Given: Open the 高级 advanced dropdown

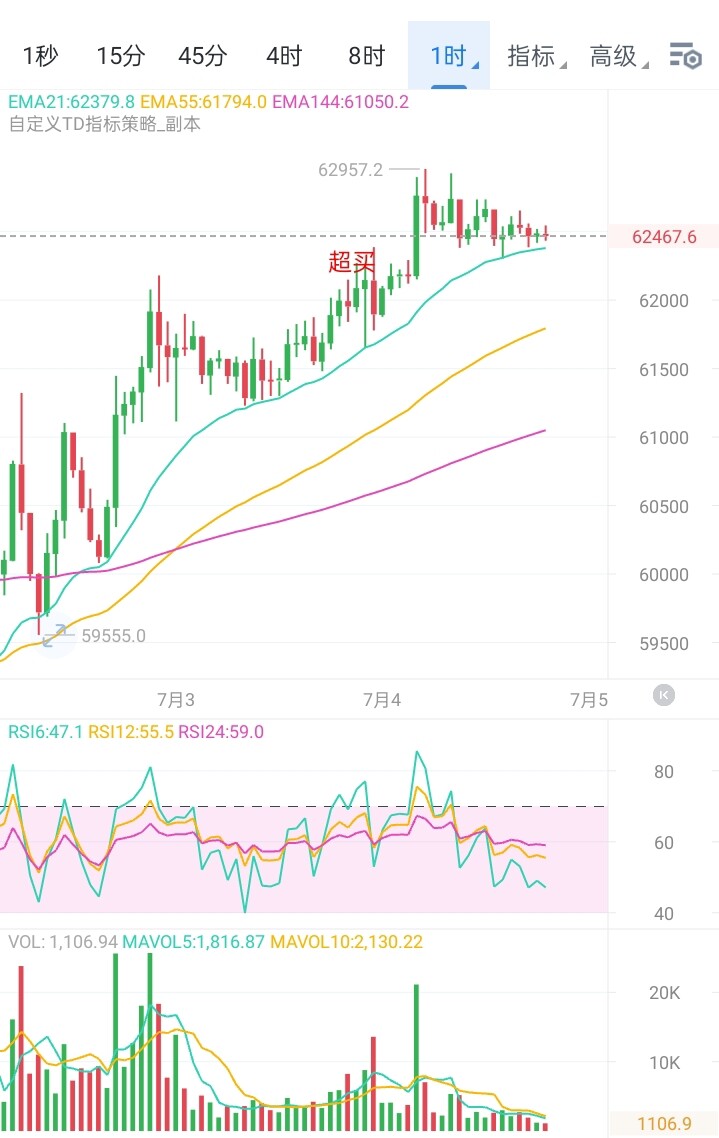Looking at the screenshot, I should coord(618,56).
